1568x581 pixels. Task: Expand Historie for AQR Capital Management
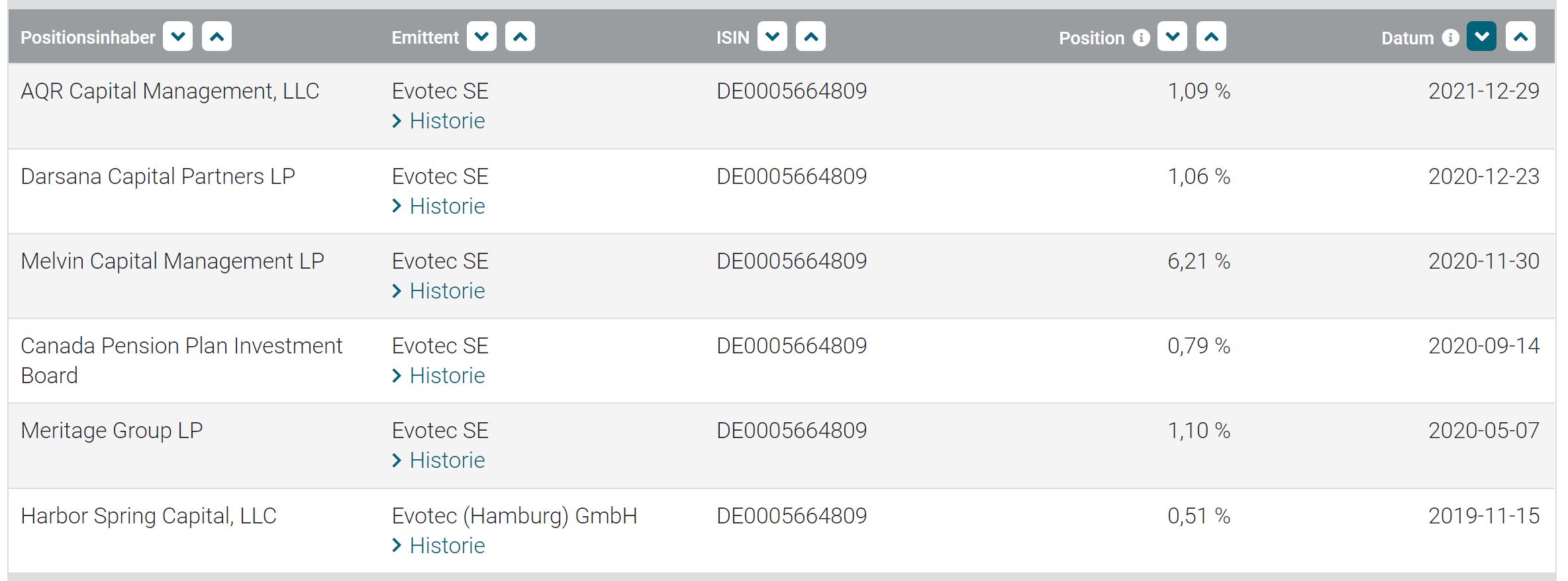(x=447, y=121)
